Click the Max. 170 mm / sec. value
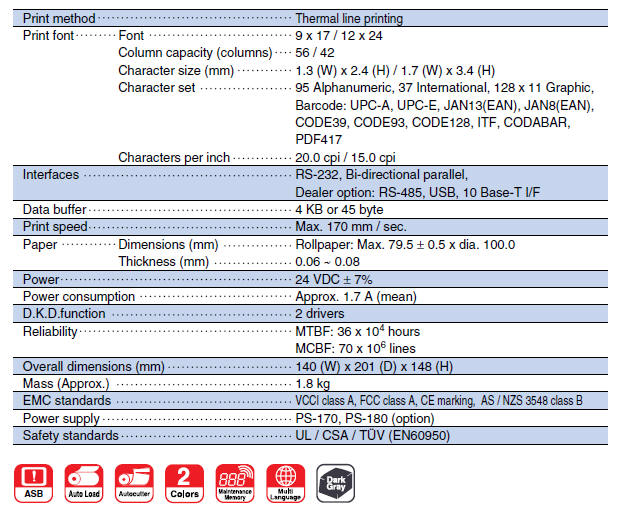Image resolution: width=618 pixels, height=510 pixels. tap(350, 226)
